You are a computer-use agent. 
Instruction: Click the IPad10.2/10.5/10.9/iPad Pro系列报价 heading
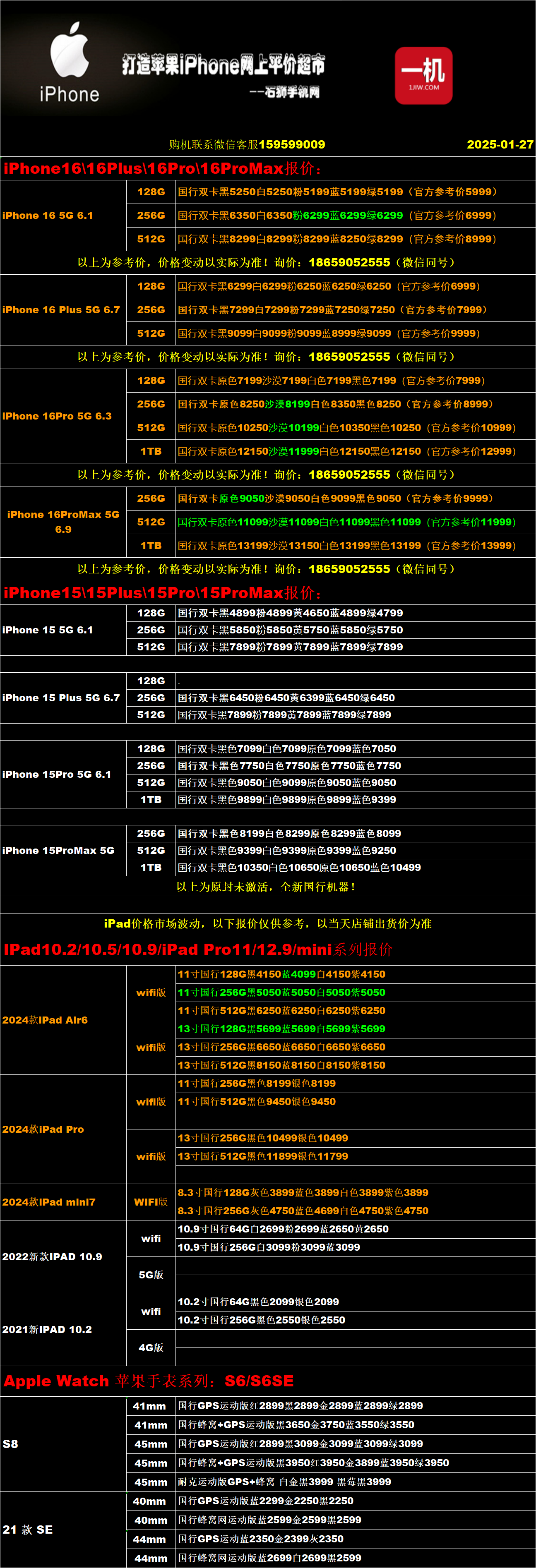coord(199,949)
